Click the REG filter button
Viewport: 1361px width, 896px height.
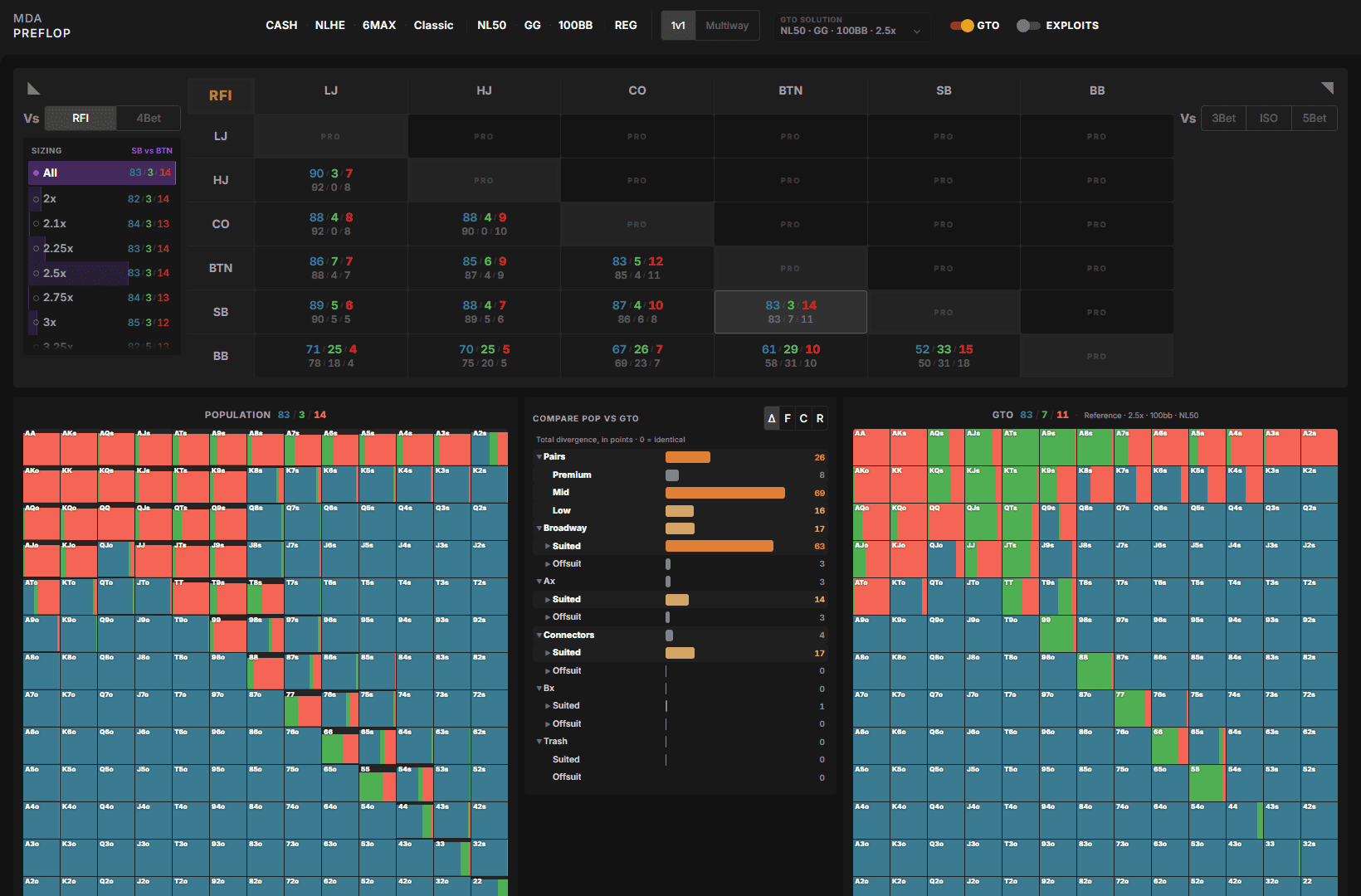tap(626, 26)
